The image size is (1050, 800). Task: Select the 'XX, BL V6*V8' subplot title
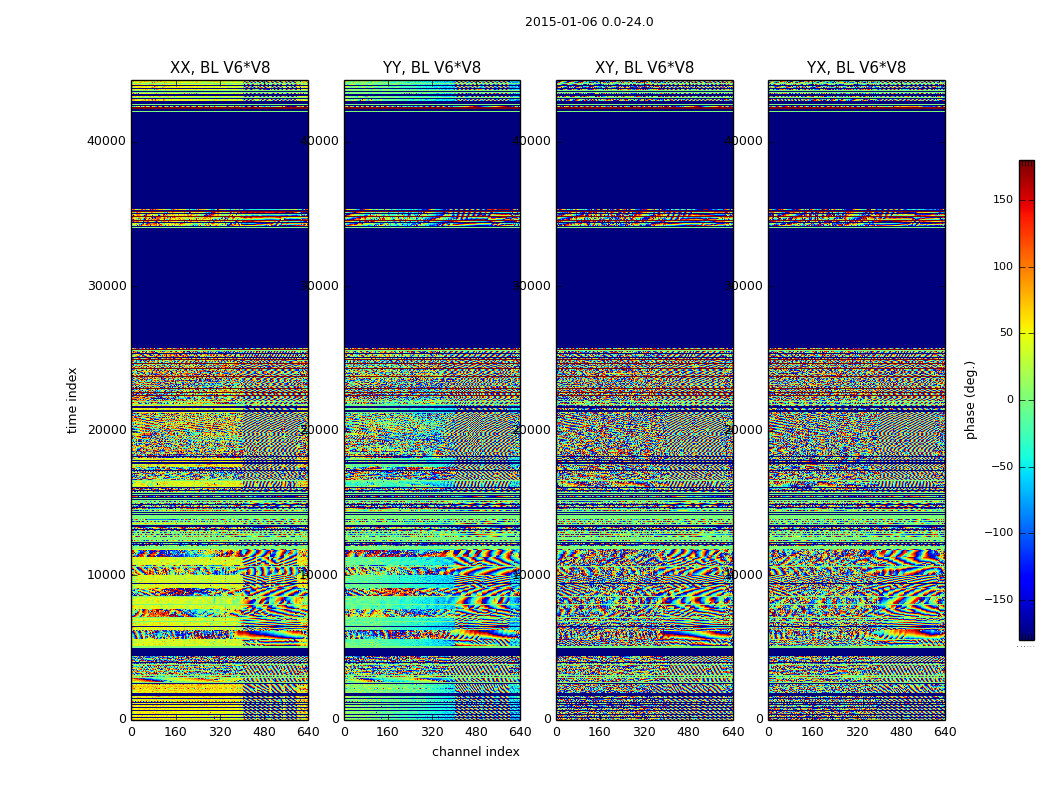pyautogui.click(x=220, y=68)
